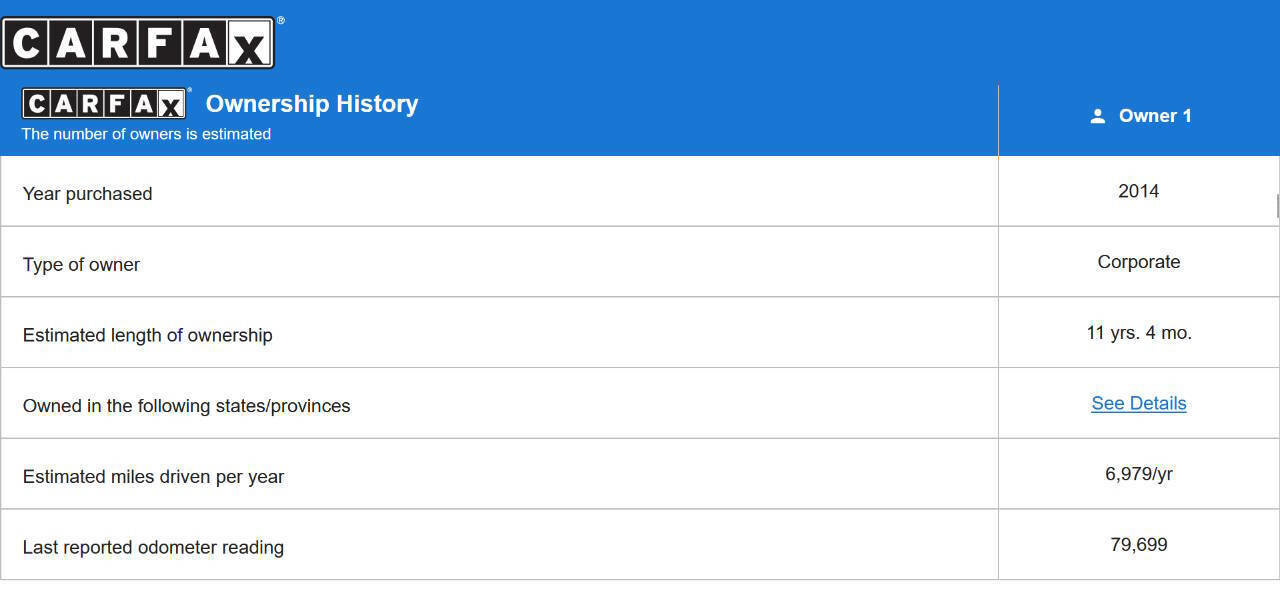Image resolution: width=1280 pixels, height=611 pixels.
Task: Select the Estimated length of ownership label
Action: coord(147,336)
